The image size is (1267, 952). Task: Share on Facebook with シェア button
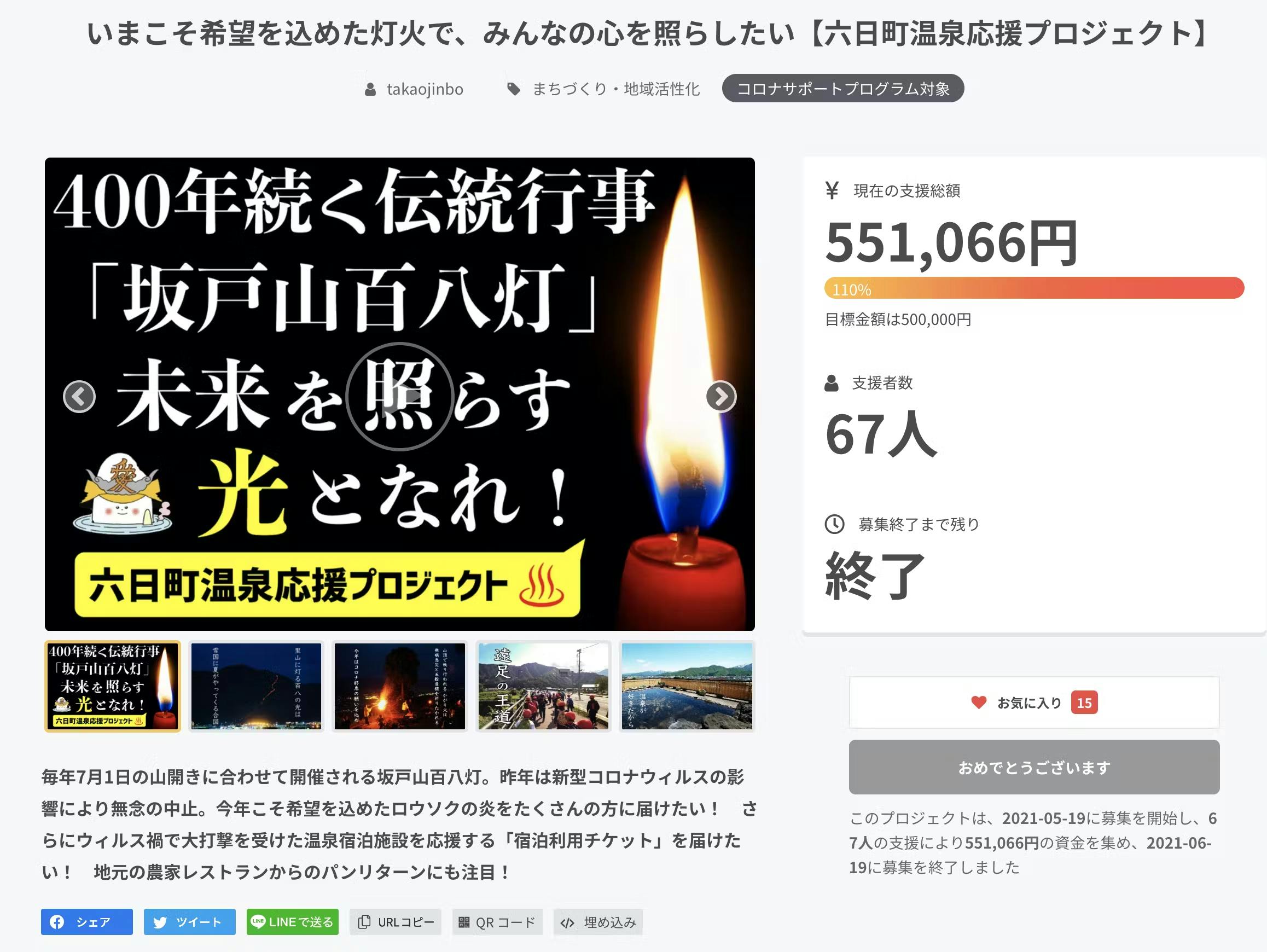click(86, 922)
